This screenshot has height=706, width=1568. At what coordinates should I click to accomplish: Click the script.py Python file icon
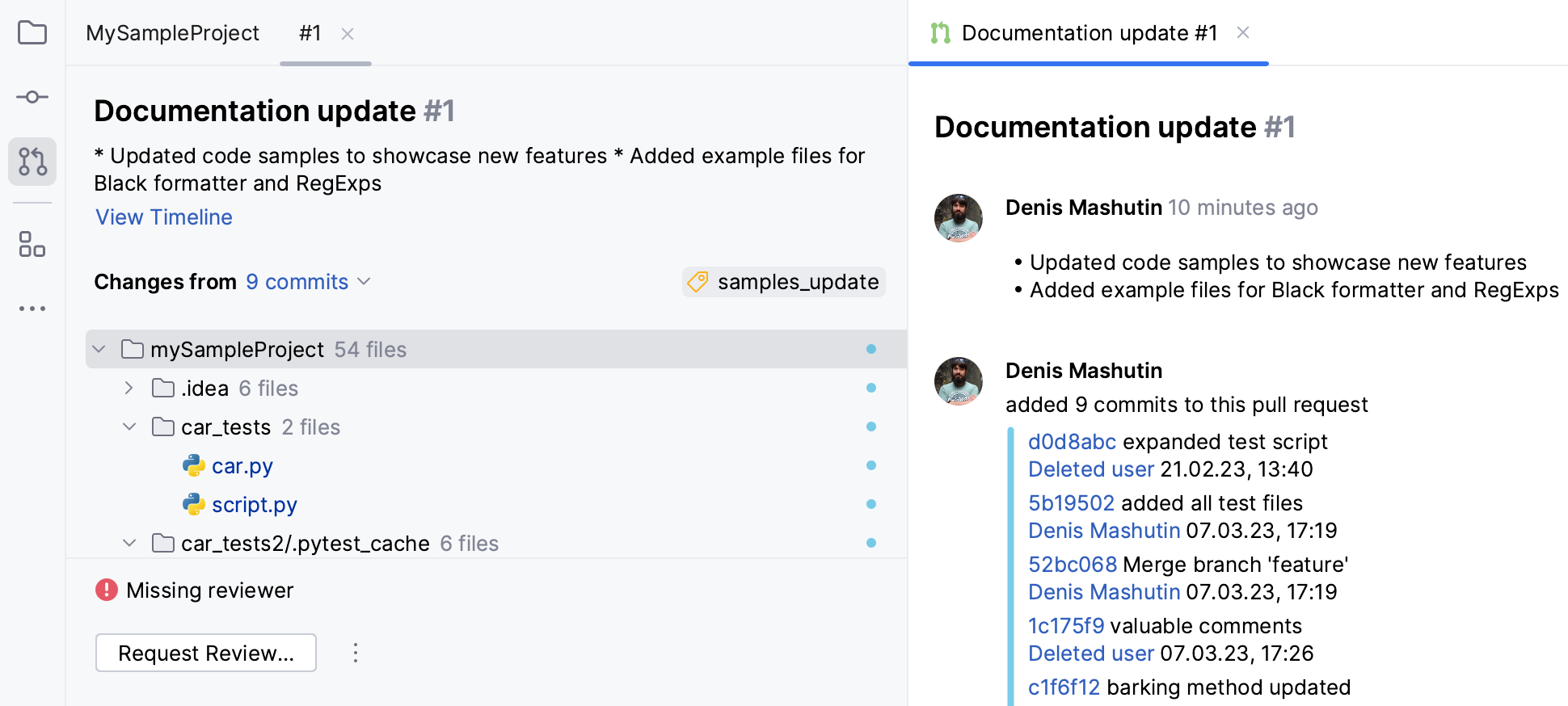coord(194,504)
